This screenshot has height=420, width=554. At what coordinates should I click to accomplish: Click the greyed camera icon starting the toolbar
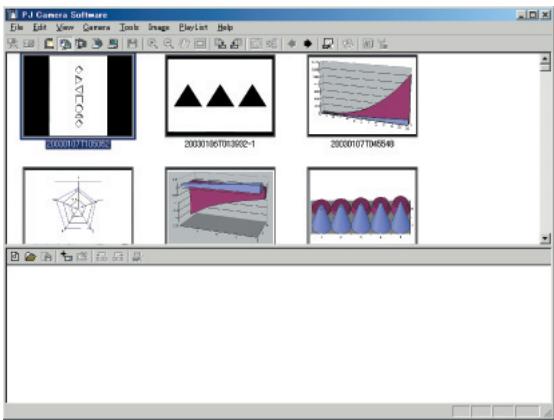coord(13,44)
